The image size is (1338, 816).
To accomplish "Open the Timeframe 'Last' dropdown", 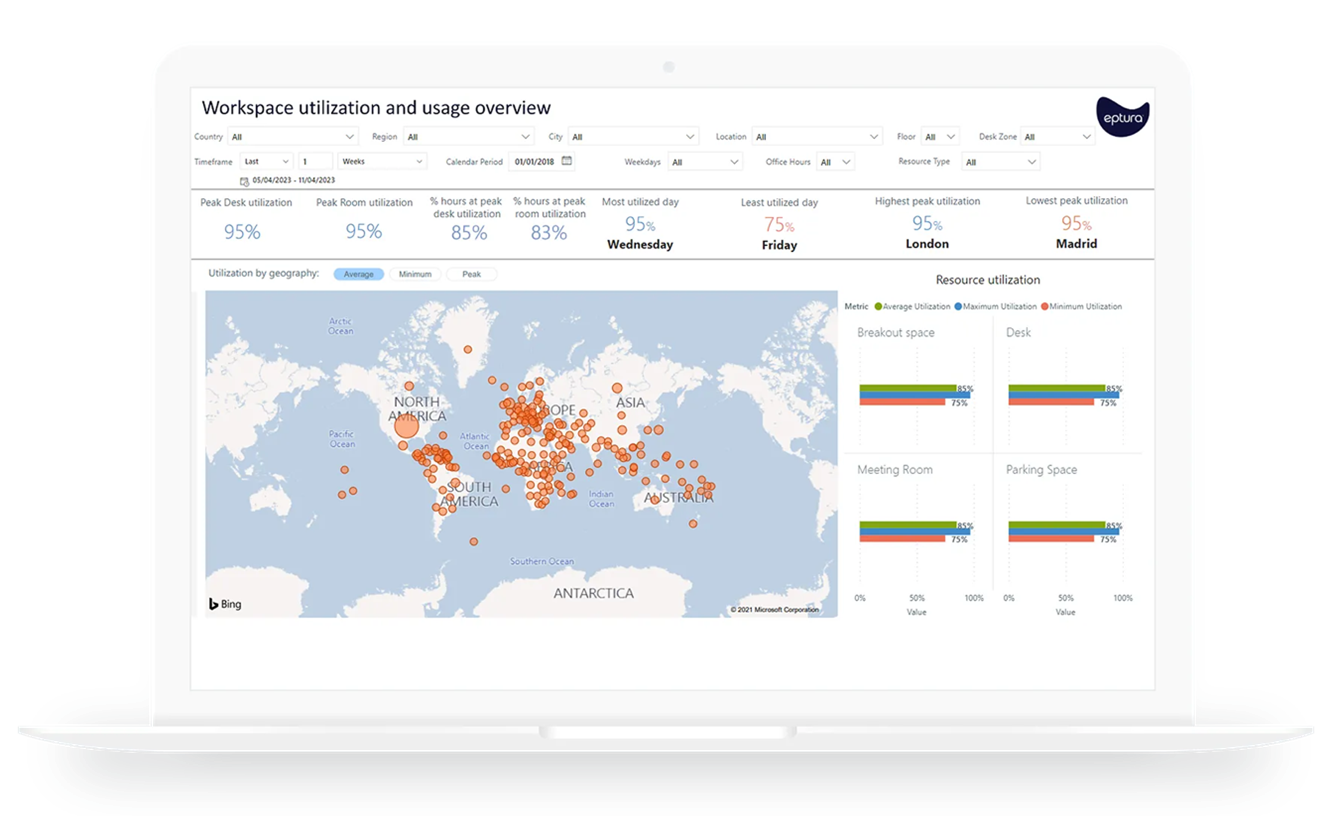I will [266, 161].
